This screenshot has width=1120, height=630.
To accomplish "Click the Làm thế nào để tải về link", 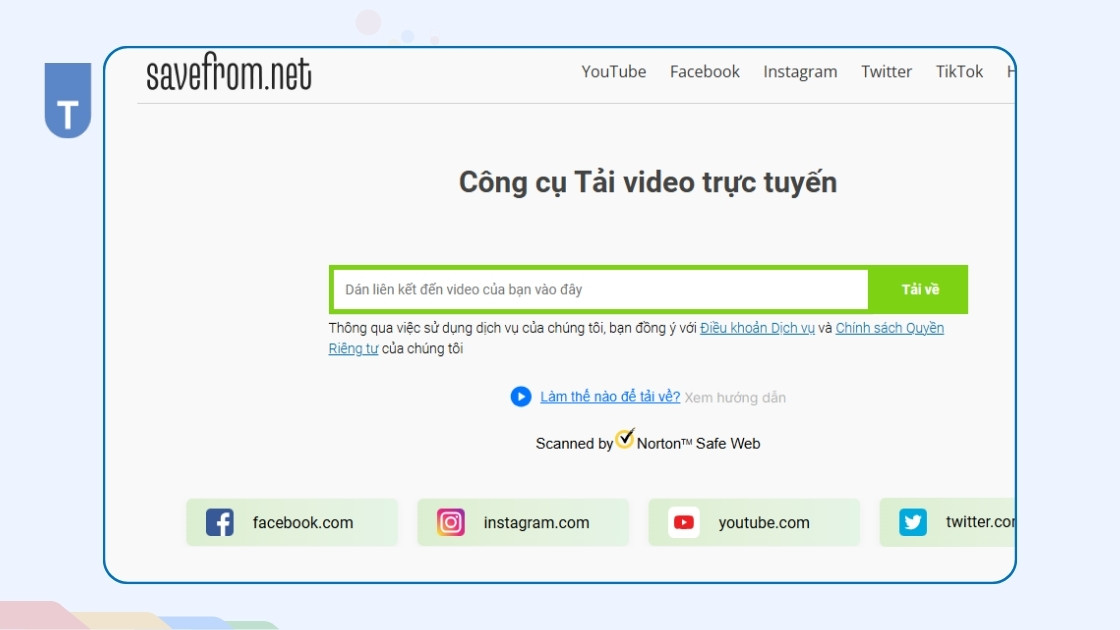I will click(610, 397).
